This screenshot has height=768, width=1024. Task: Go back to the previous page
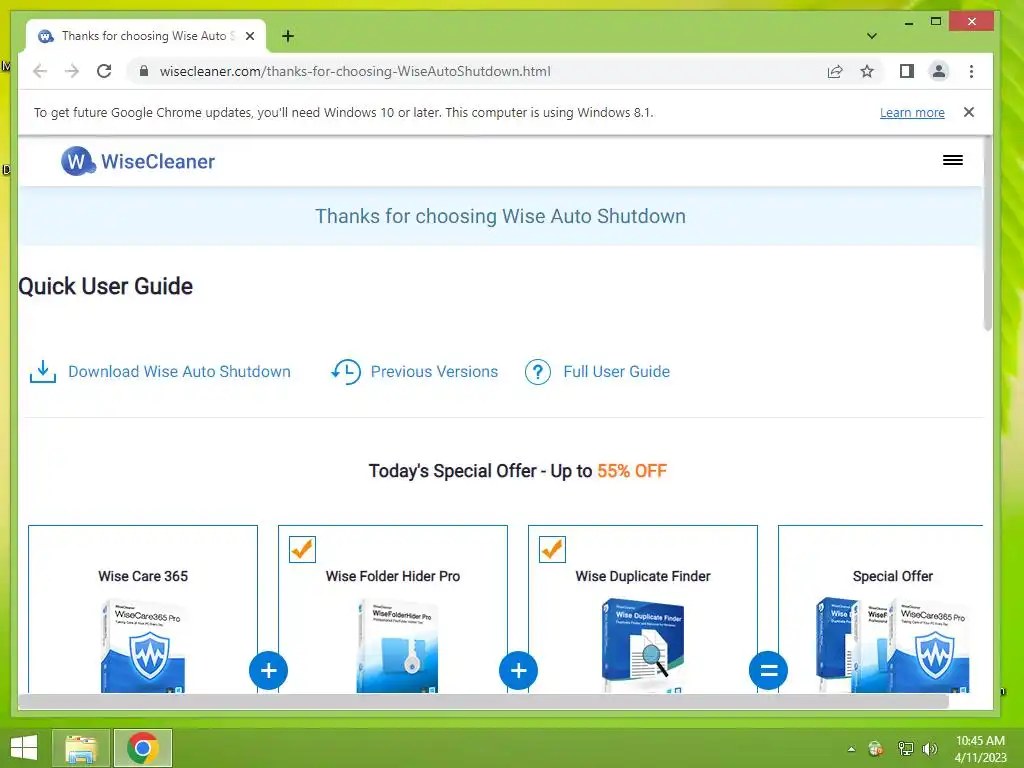pos(40,71)
